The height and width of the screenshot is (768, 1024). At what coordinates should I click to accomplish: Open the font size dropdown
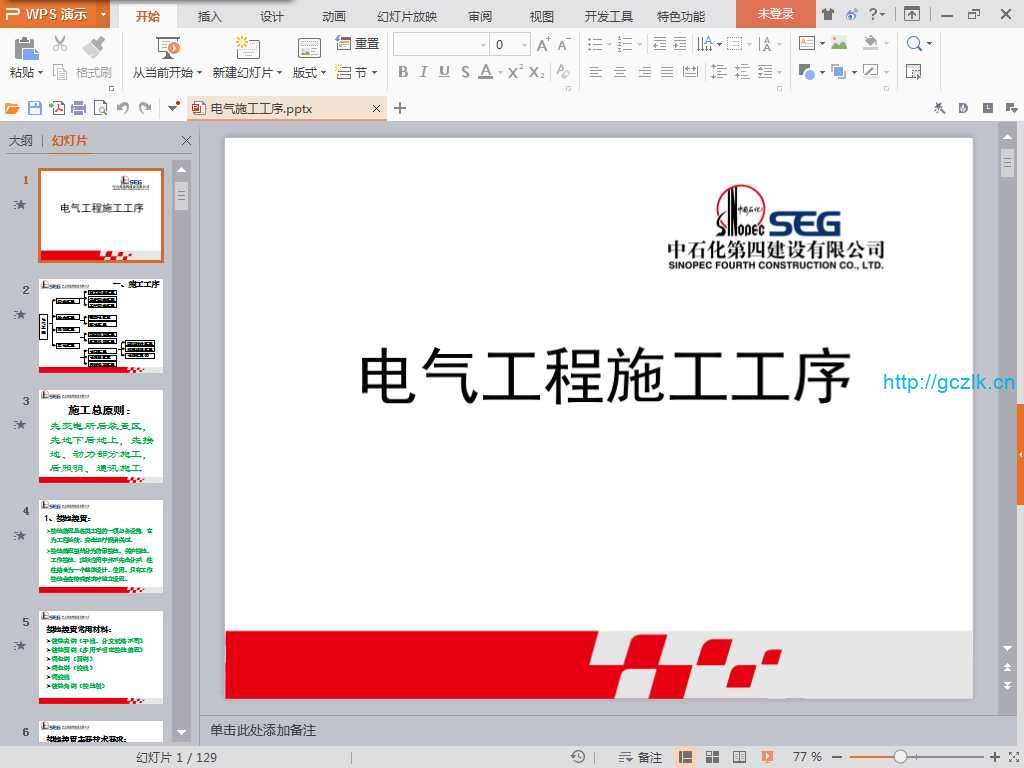[524, 44]
